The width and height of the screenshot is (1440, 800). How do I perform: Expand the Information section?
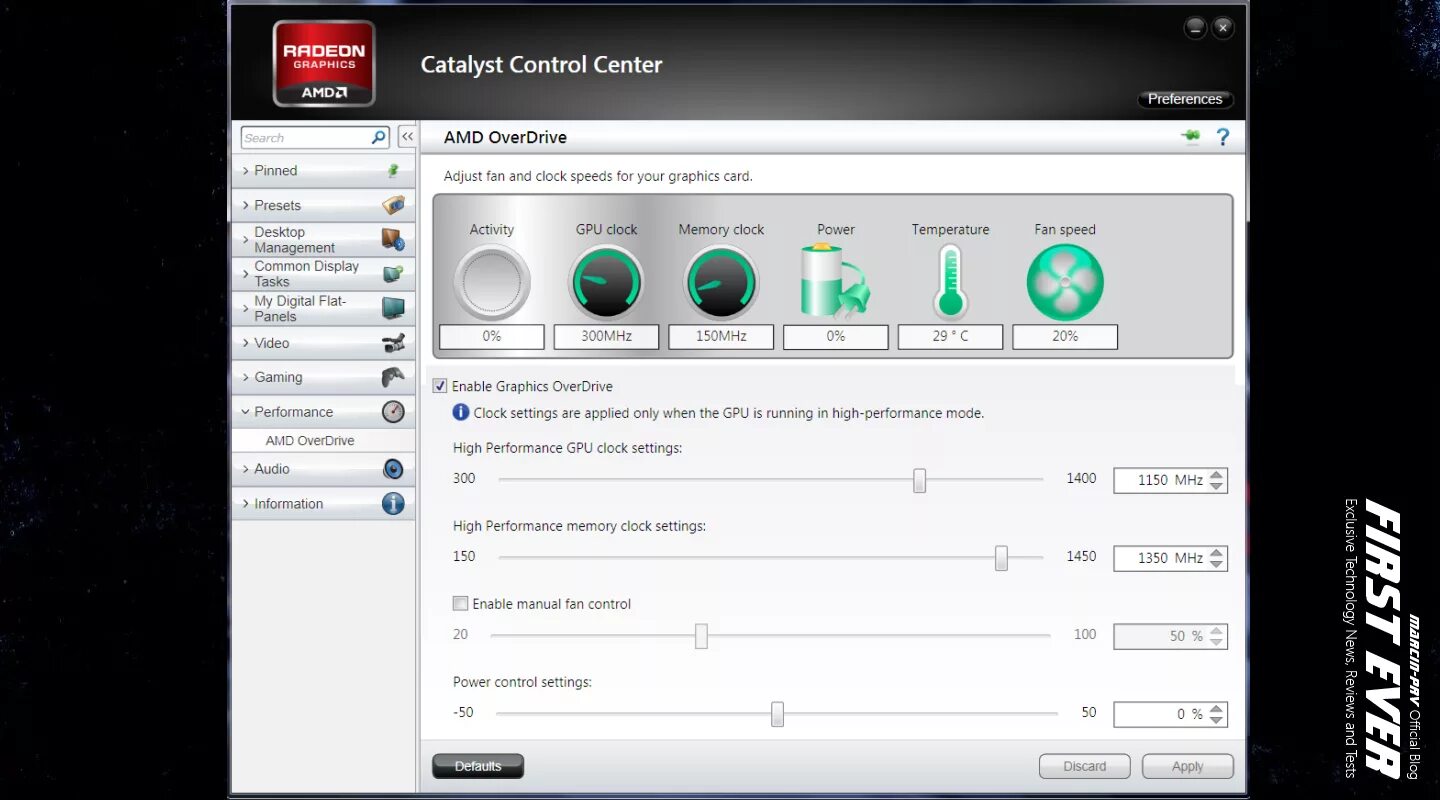pyautogui.click(x=246, y=503)
